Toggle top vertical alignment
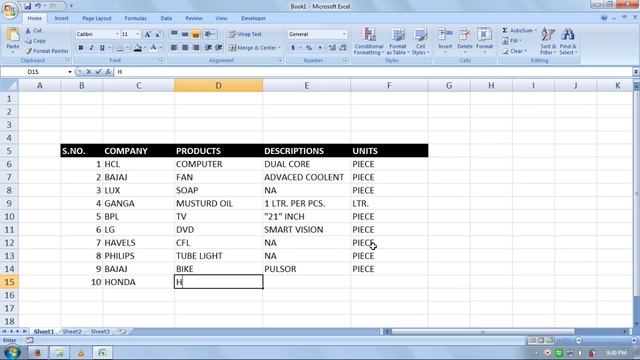Image resolution: width=640 pixels, height=360 pixels. coord(174,34)
